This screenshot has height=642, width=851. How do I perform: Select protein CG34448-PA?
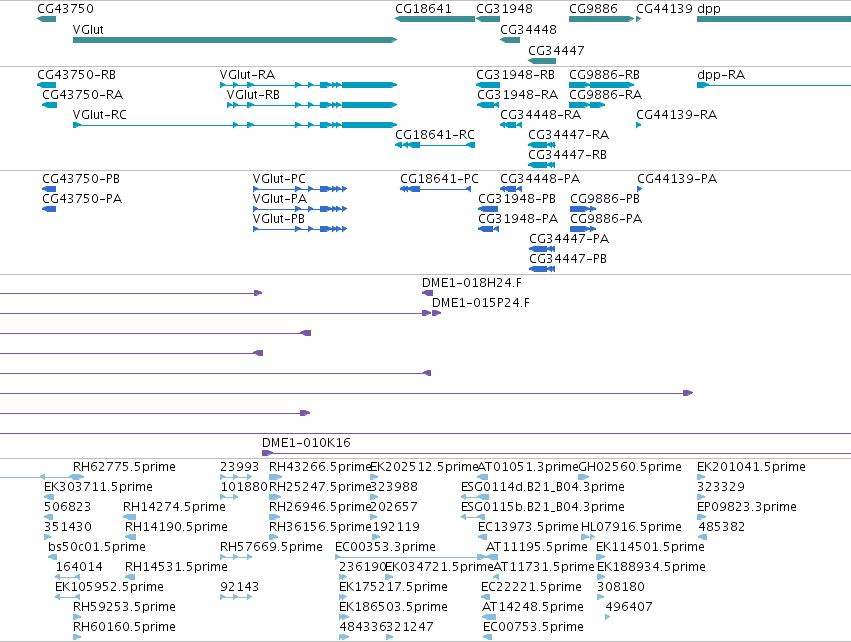[x=511, y=189]
